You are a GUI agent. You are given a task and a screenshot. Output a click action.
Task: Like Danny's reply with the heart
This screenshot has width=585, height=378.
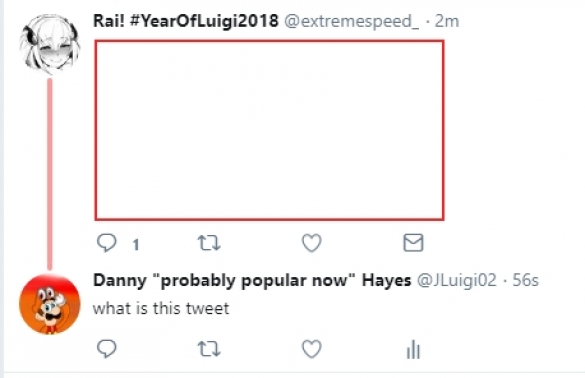pyautogui.click(x=312, y=349)
